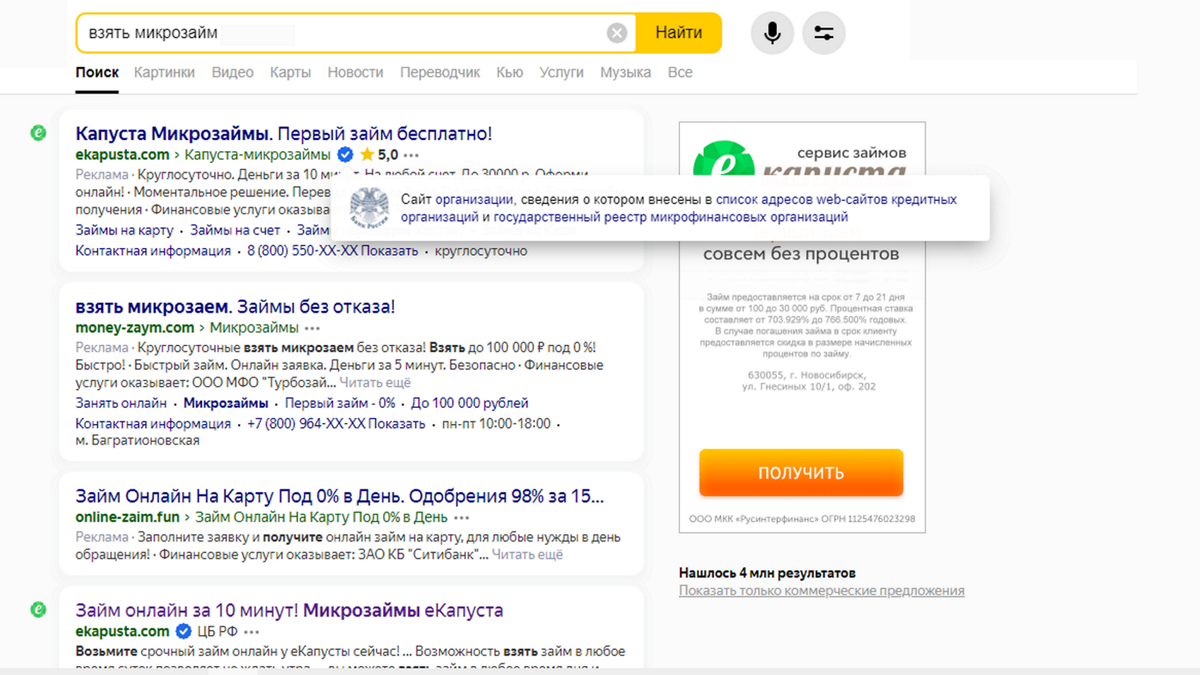This screenshot has height=675, width=1200.
Task: Open Контактная информация in the money-zaym result
Action: [x=153, y=424]
